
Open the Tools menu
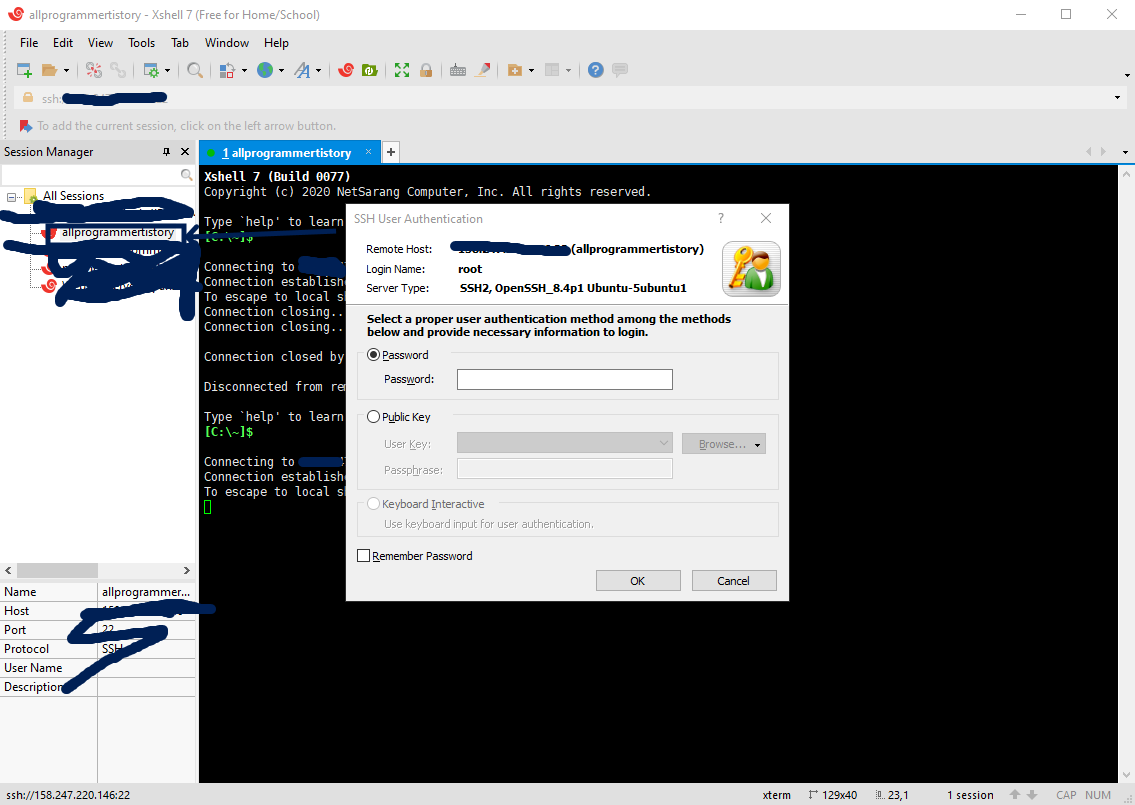click(141, 43)
